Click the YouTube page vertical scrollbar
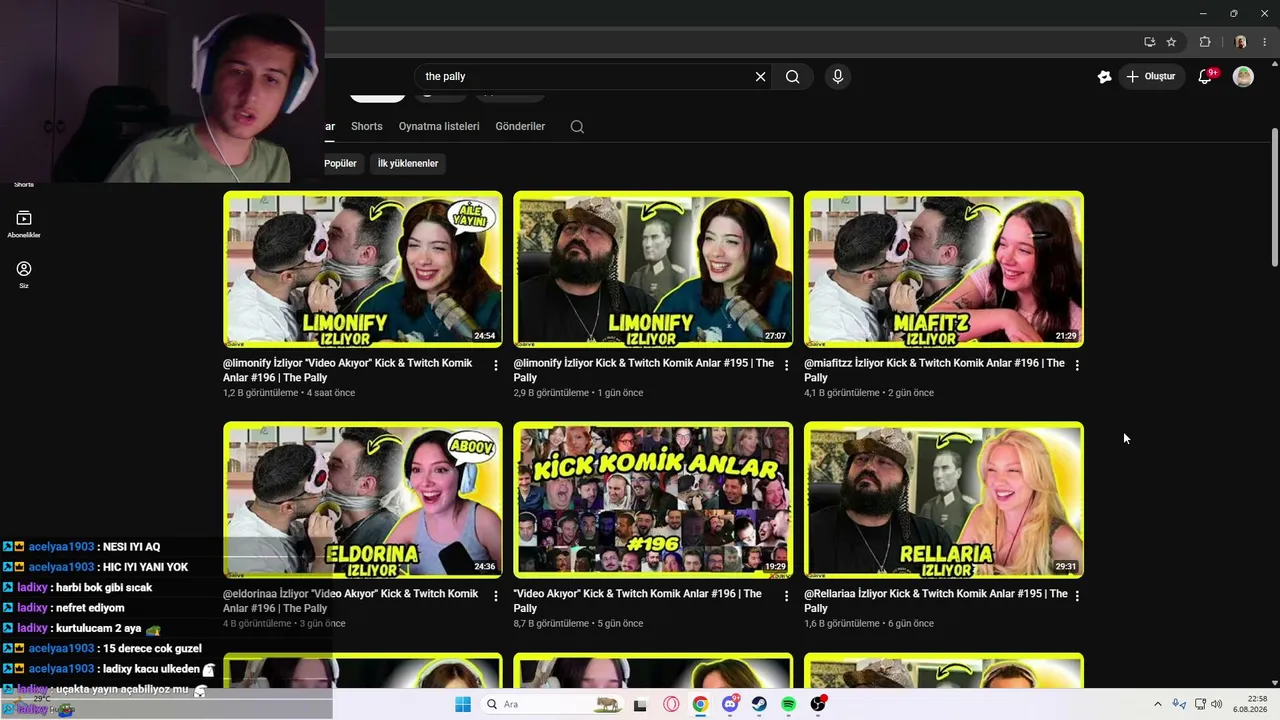 tap(1274, 197)
